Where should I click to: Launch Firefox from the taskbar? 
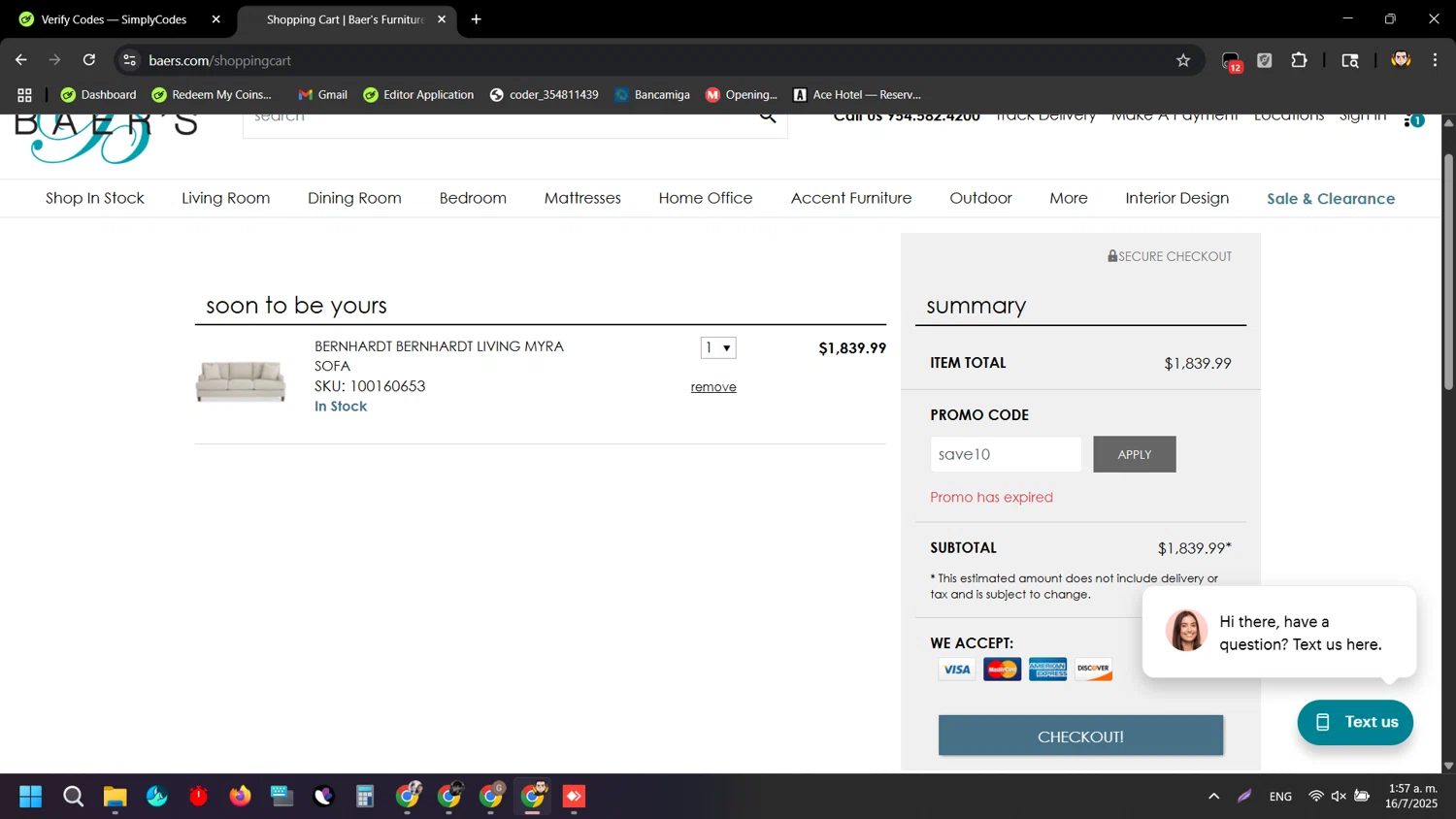240,797
